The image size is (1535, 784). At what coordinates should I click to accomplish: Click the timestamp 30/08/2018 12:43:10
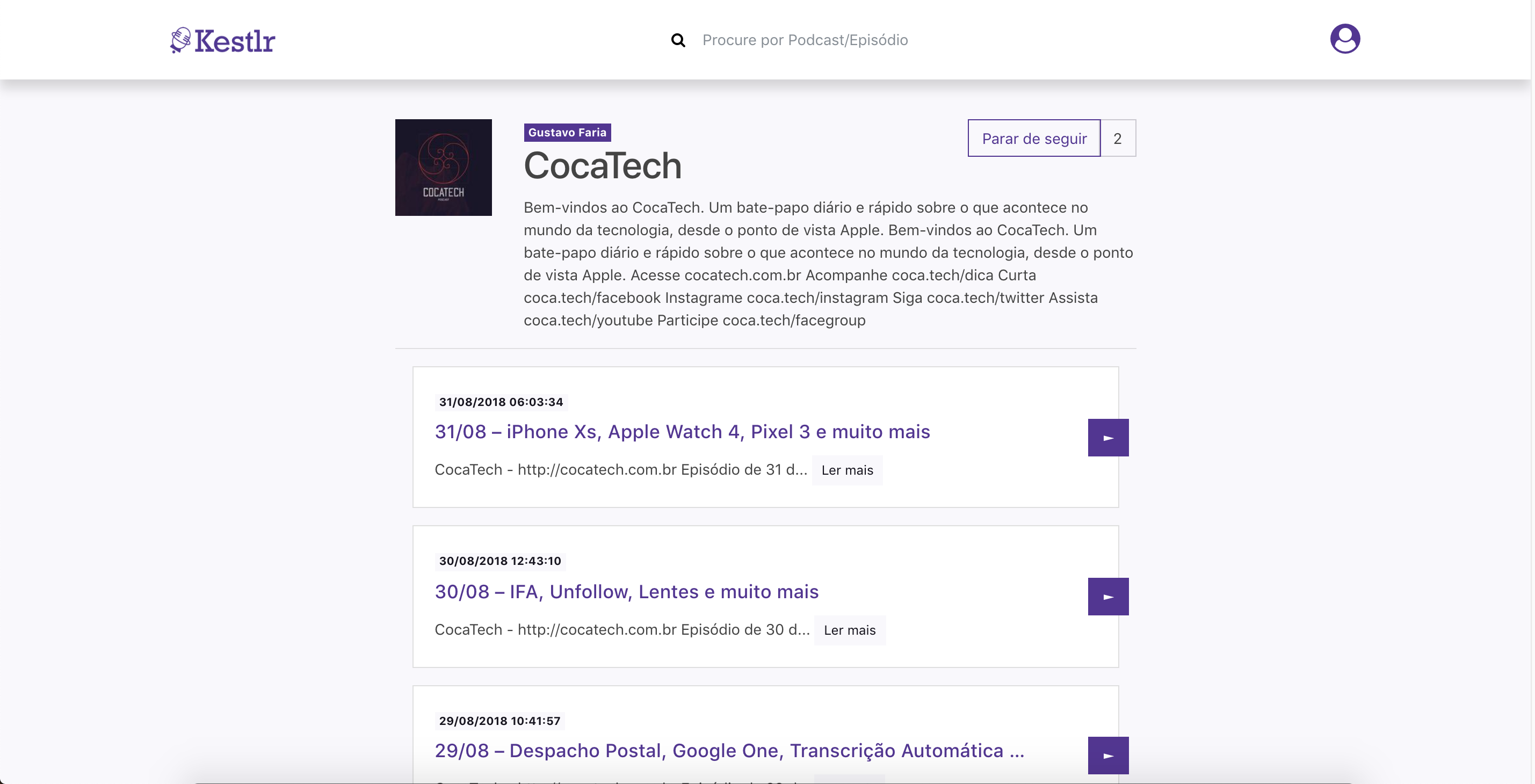(500, 561)
